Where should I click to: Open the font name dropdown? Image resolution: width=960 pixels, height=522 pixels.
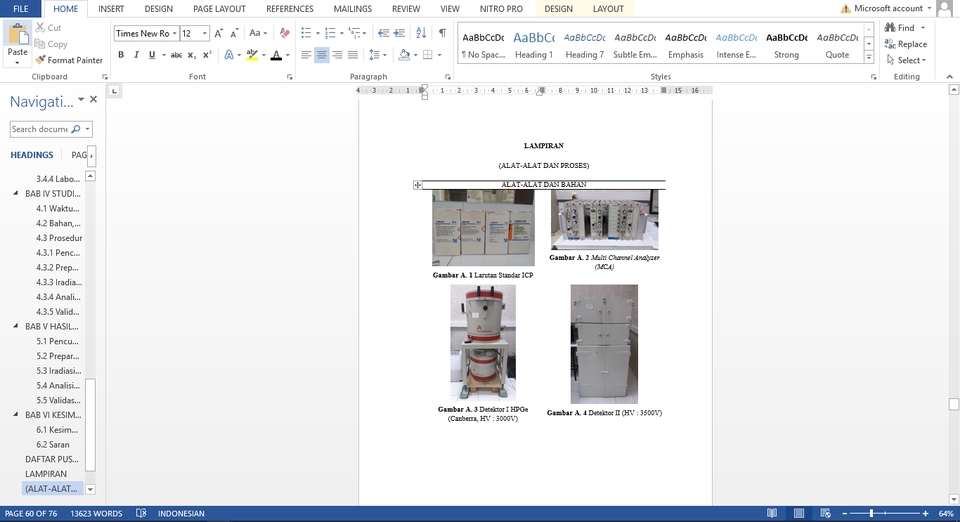coord(174,33)
